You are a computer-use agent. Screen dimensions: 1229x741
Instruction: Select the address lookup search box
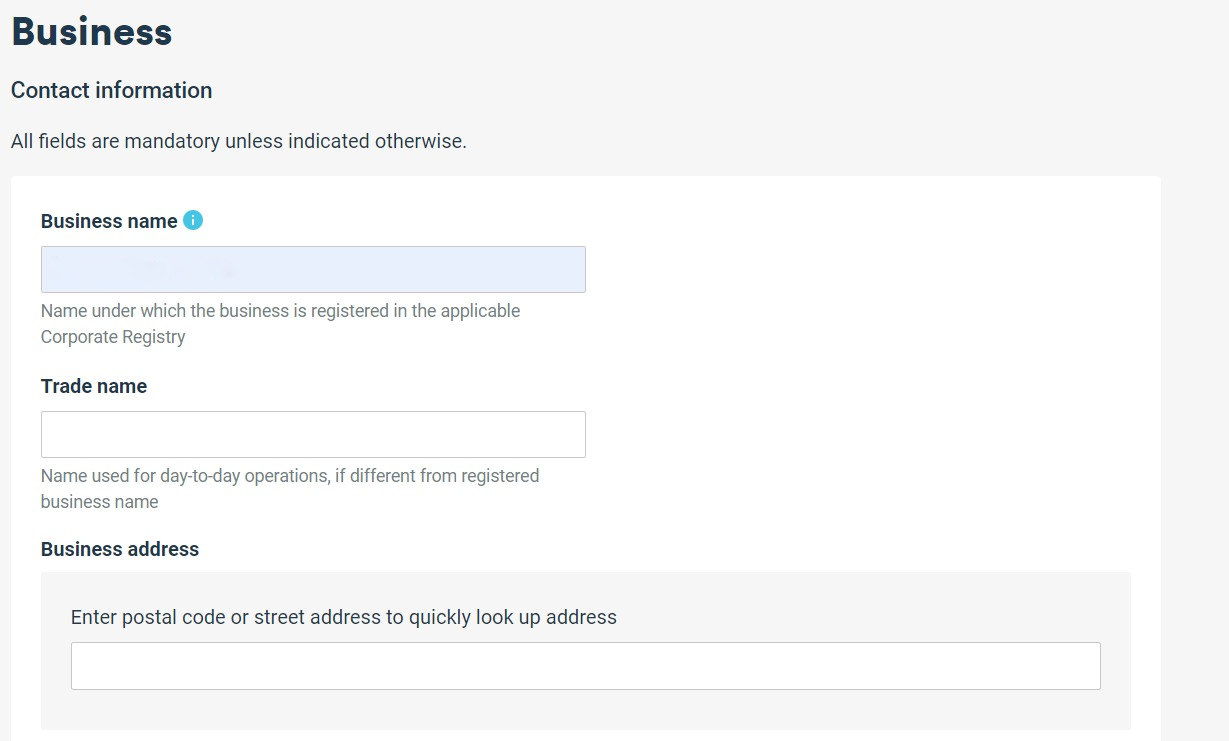point(586,666)
